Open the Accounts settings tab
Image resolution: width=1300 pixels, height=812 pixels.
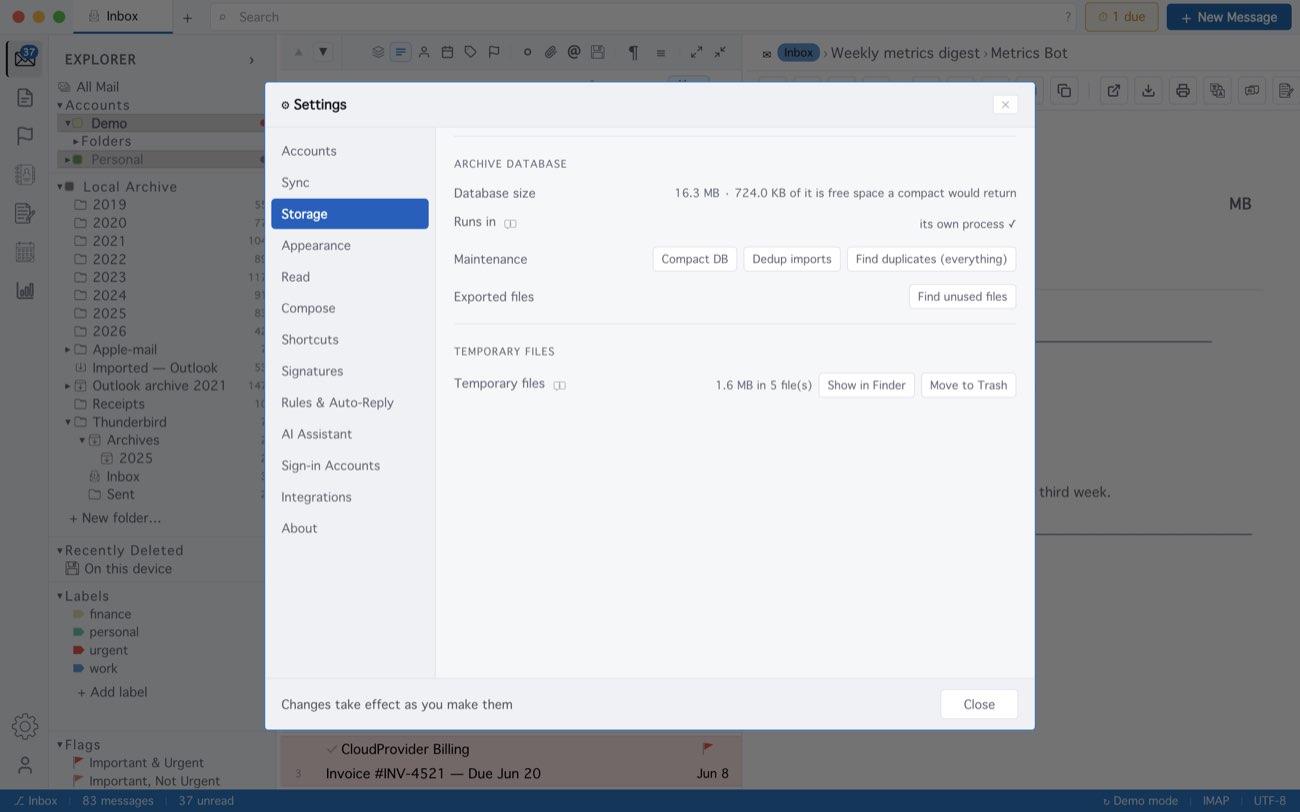click(350, 151)
